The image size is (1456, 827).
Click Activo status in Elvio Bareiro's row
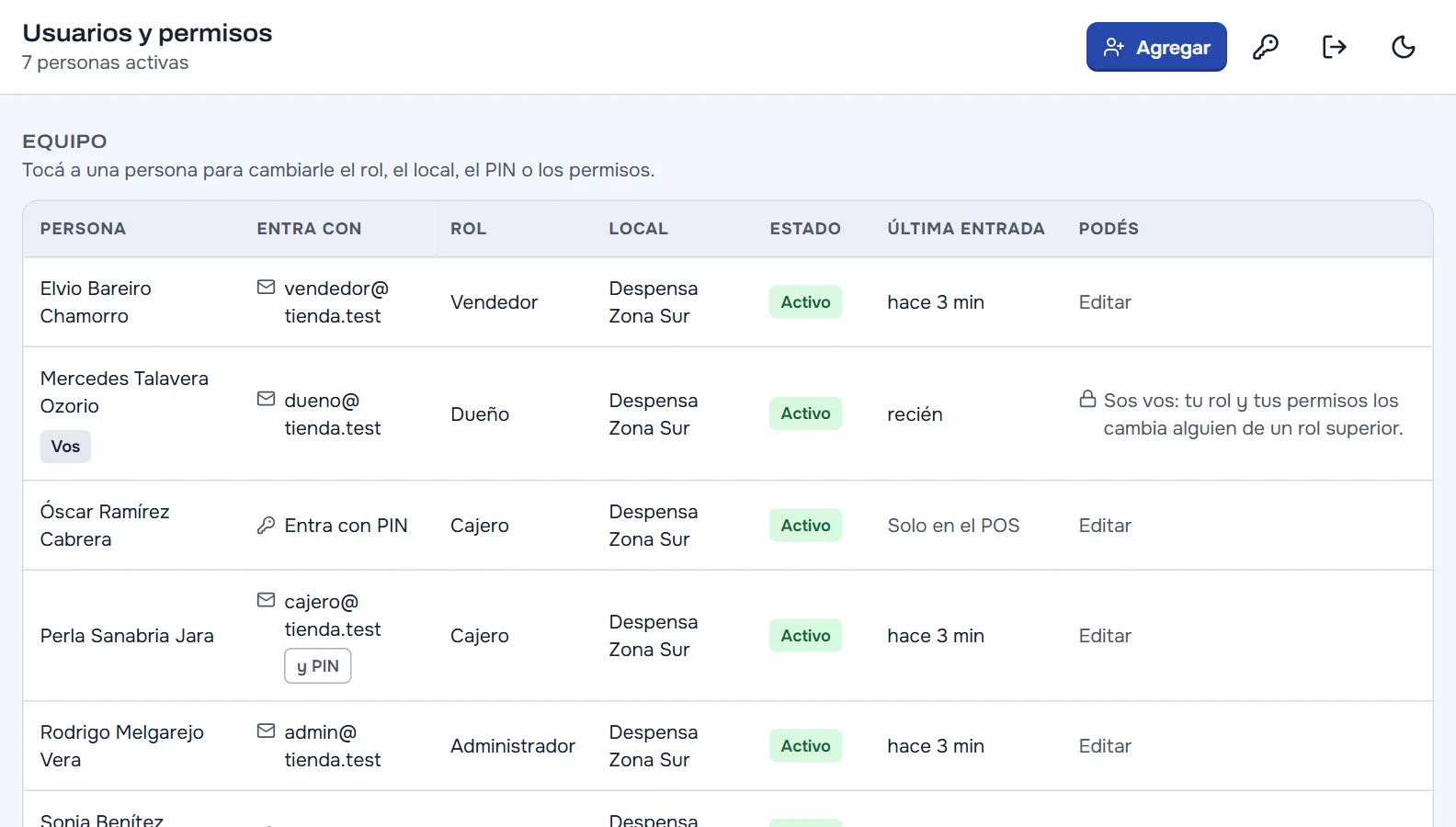(x=806, y=302)
